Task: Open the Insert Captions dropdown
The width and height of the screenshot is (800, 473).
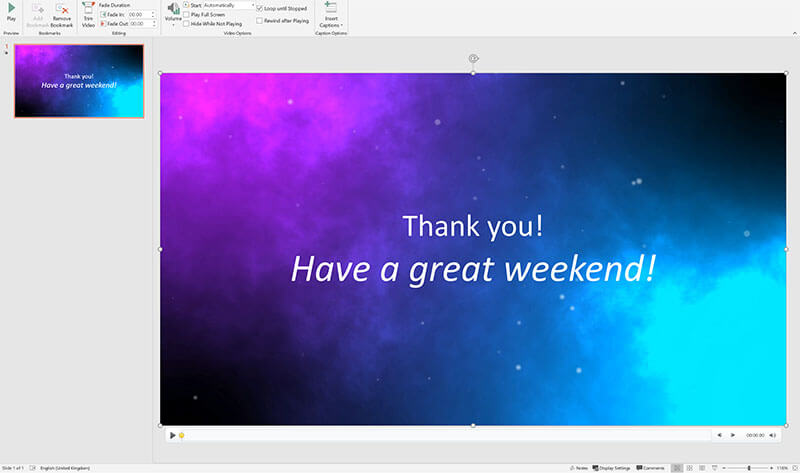Action: coord(331,15)
